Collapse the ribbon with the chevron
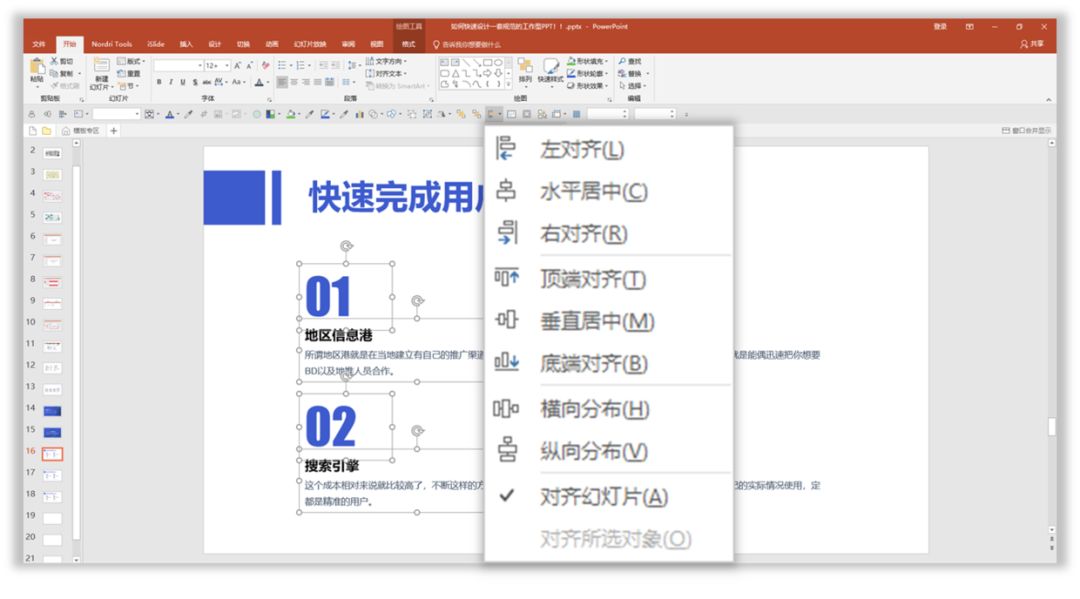Viewport: 1080px width, 599px height. (x=1048, y=99)
